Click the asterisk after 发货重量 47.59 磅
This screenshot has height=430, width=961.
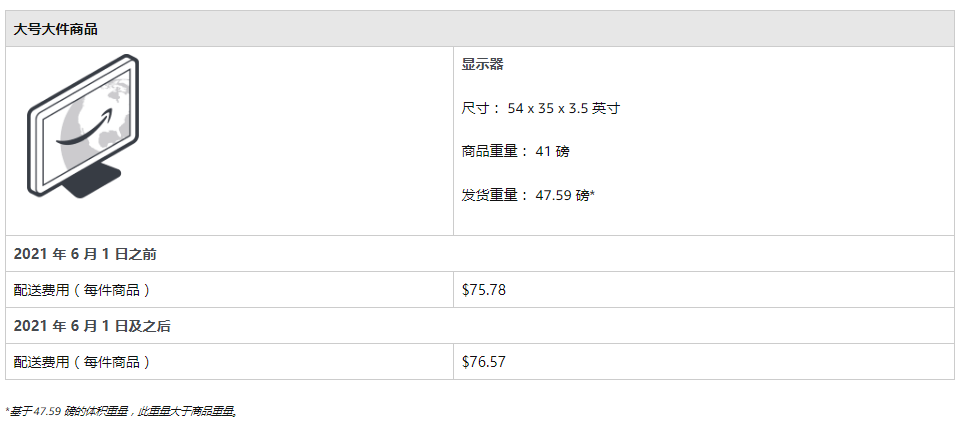(593, 194)
